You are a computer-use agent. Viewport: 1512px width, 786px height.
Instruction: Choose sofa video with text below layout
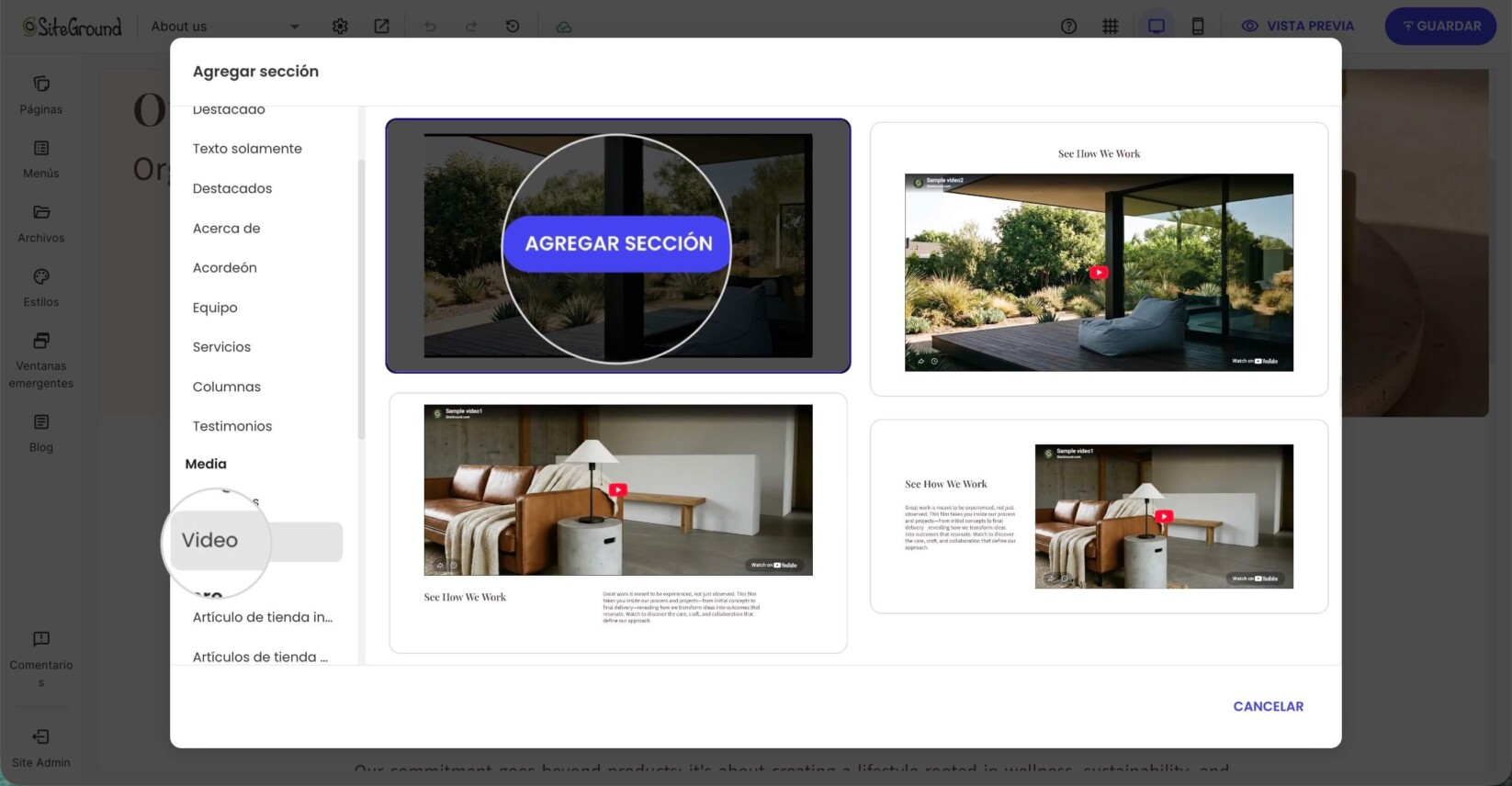(618, 523)
